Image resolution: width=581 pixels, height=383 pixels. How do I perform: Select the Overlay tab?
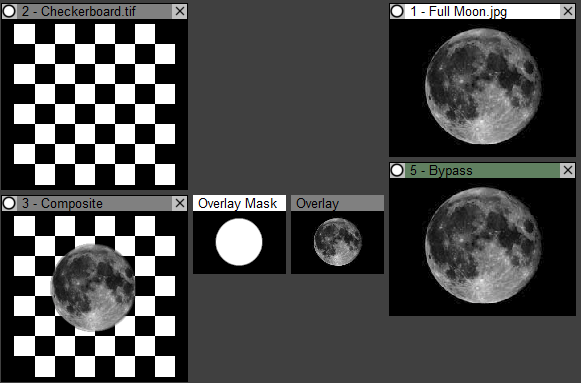pos(337,203)
